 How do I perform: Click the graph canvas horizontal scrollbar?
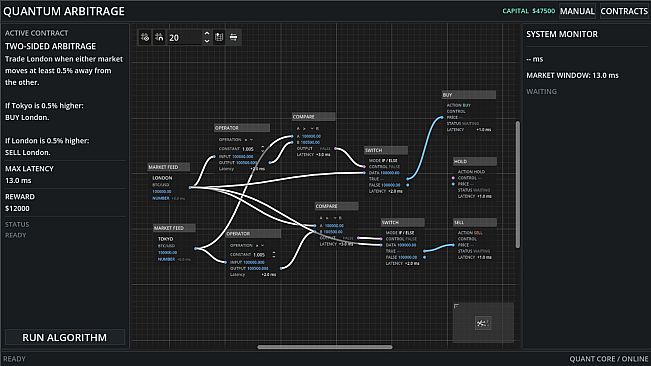325,347
